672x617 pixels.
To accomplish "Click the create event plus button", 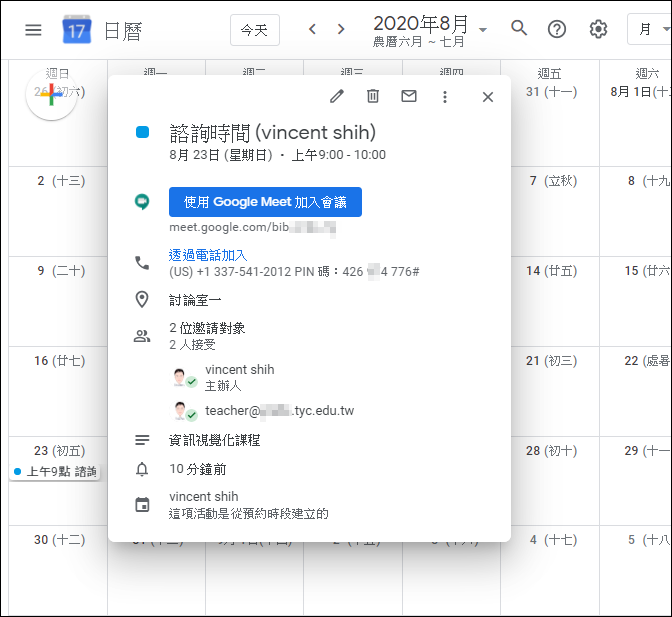I will (51, 95).
